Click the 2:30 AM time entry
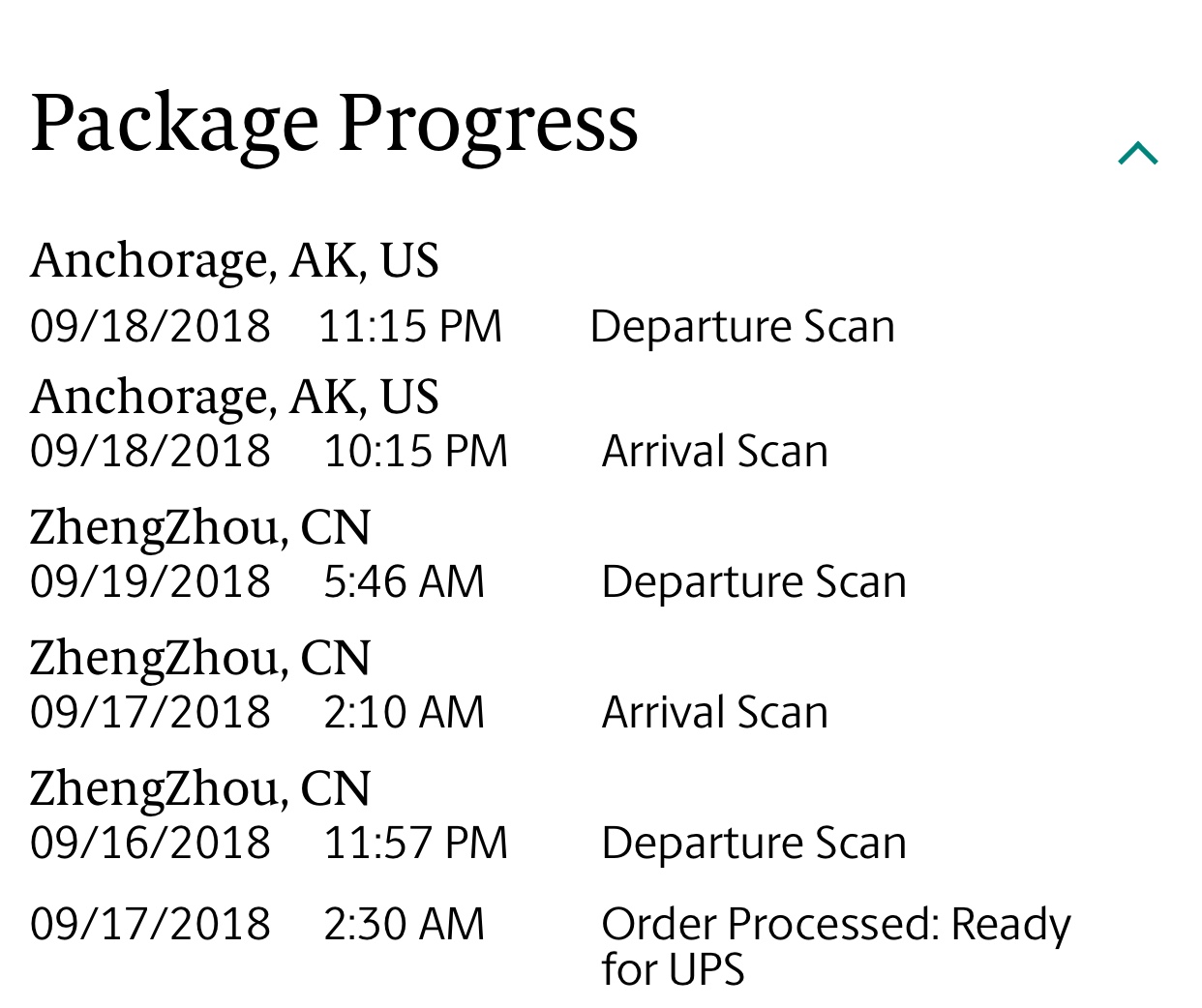This screenshot has width=1202, height=1008. pyautogui.click(x=405, y=924)
